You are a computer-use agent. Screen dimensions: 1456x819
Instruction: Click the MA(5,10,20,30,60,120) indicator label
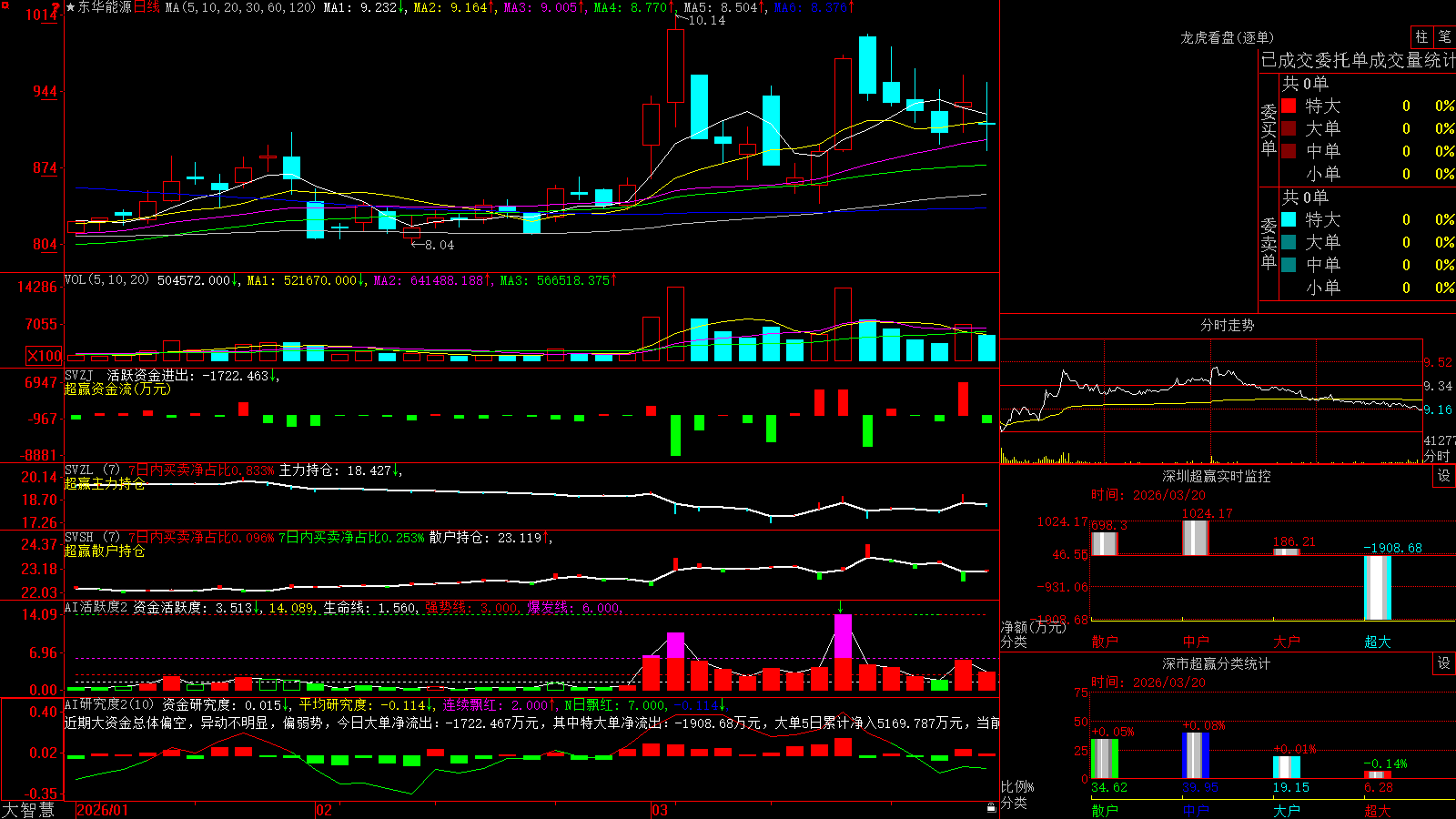(x=240, y=7)
